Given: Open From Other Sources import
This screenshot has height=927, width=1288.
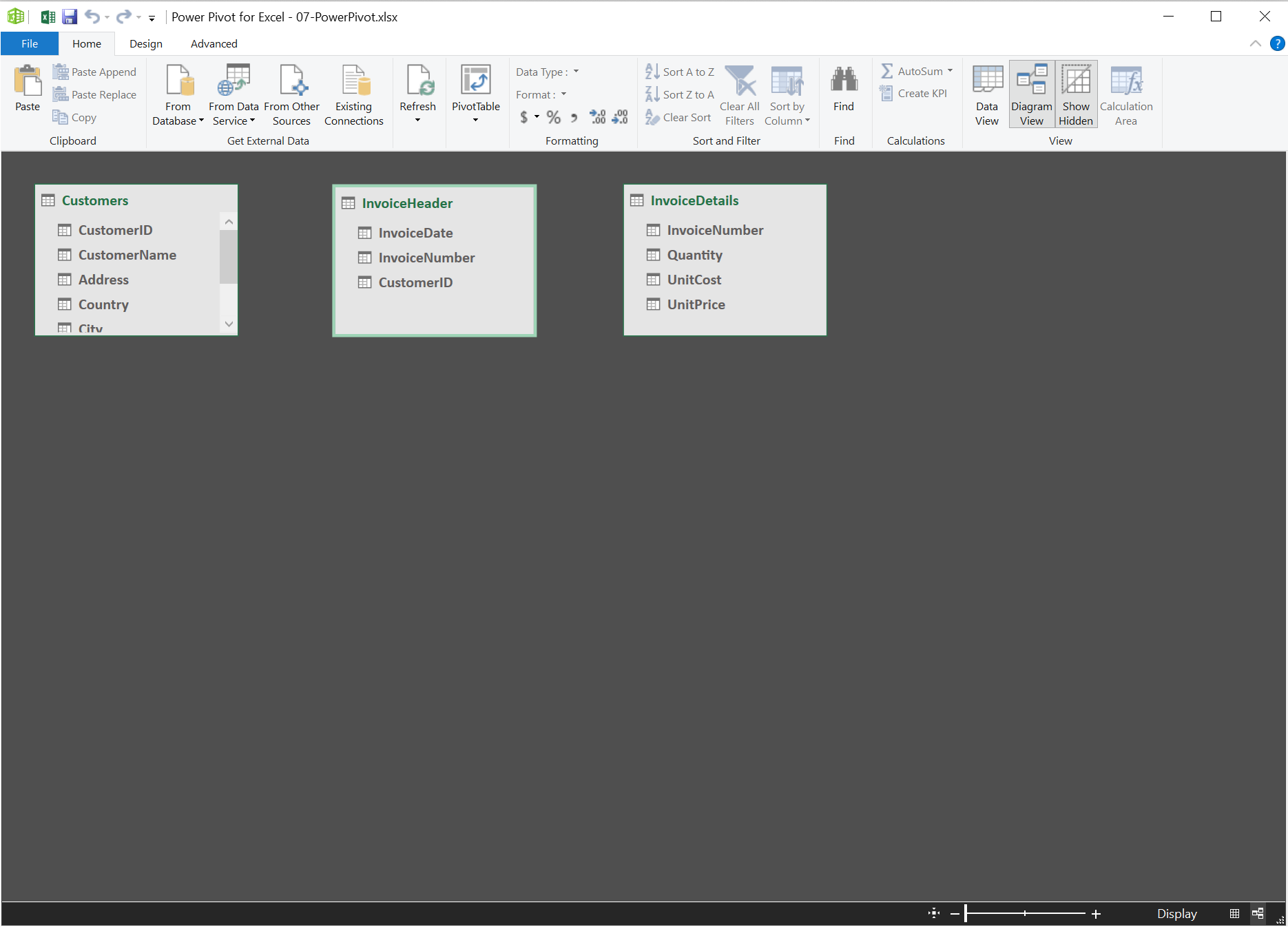Looking at the screenshot, I should 291,95.
